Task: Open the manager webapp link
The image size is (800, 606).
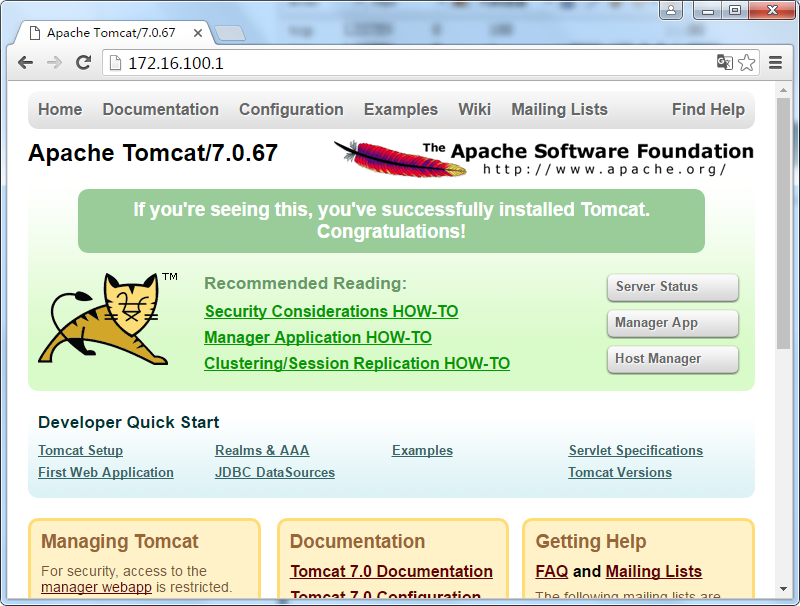Action: pos(96,588)
